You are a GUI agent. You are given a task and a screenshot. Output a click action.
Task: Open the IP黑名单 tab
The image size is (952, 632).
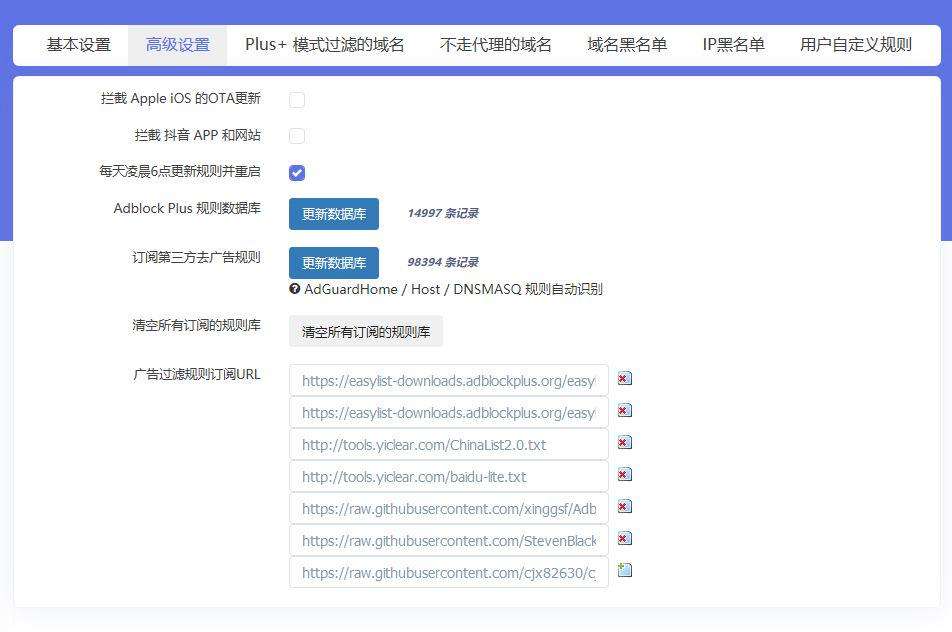point(732,44)
